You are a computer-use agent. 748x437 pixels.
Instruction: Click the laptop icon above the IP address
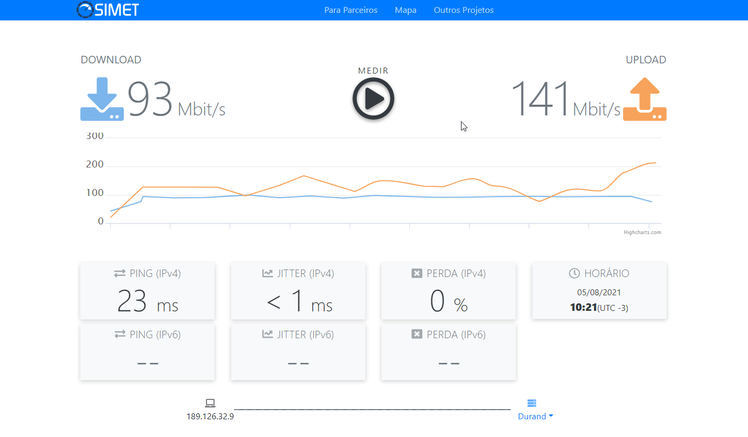[210, 403]
